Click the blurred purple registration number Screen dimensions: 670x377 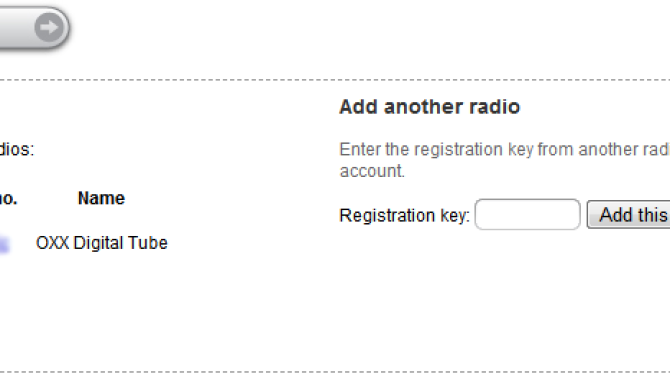tap(4, 244)
